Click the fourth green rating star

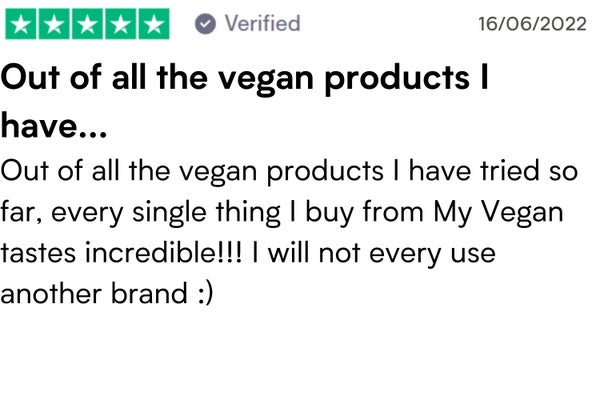[x=121, y=24]
